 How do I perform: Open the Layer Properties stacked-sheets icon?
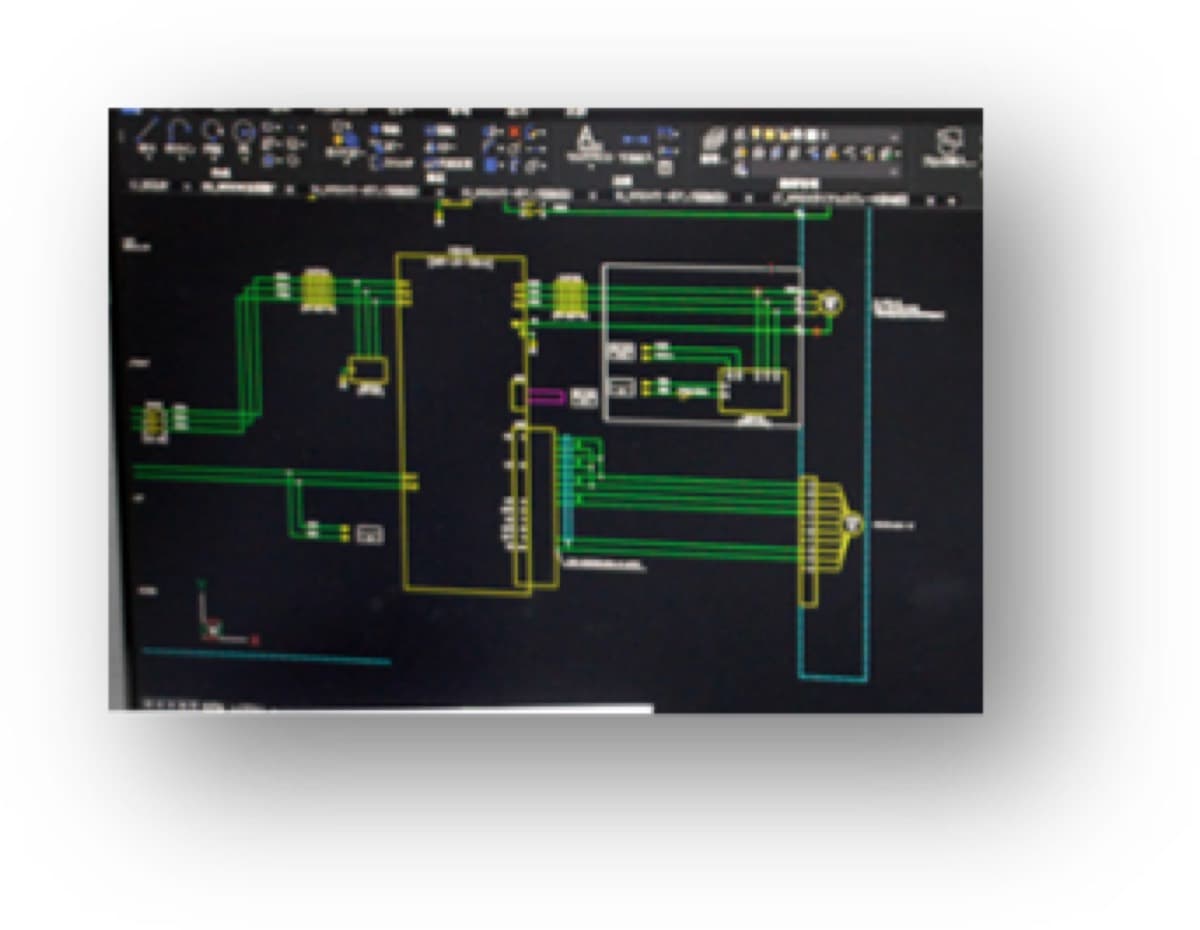(x=714, y=144)
